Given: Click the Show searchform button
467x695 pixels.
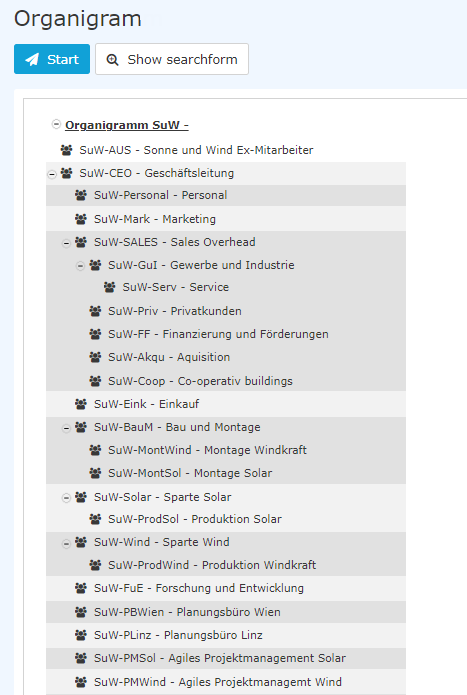Looking at the screenshot, I should coord(172,59).
